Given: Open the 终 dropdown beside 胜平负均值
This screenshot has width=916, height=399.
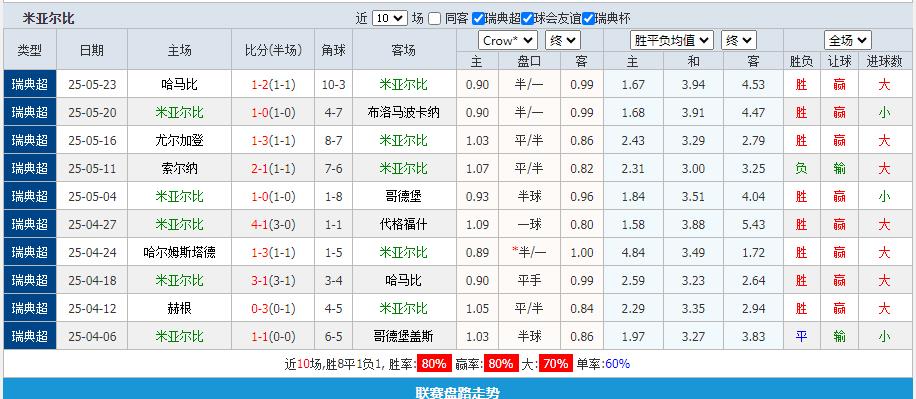Looking at the screenshot, I should pyautogui.click(x=739, y=40).
